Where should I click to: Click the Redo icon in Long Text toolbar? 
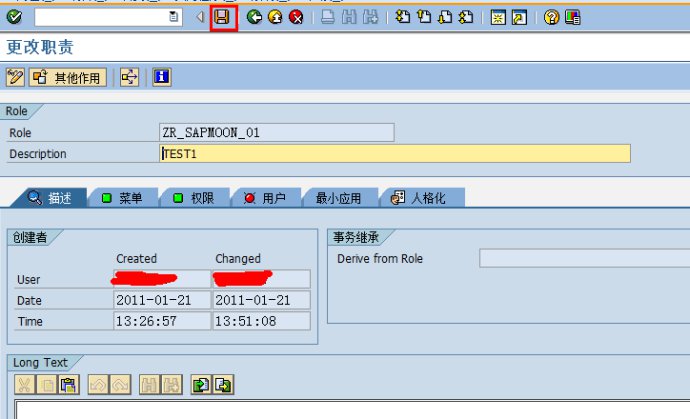pos(120,385)
